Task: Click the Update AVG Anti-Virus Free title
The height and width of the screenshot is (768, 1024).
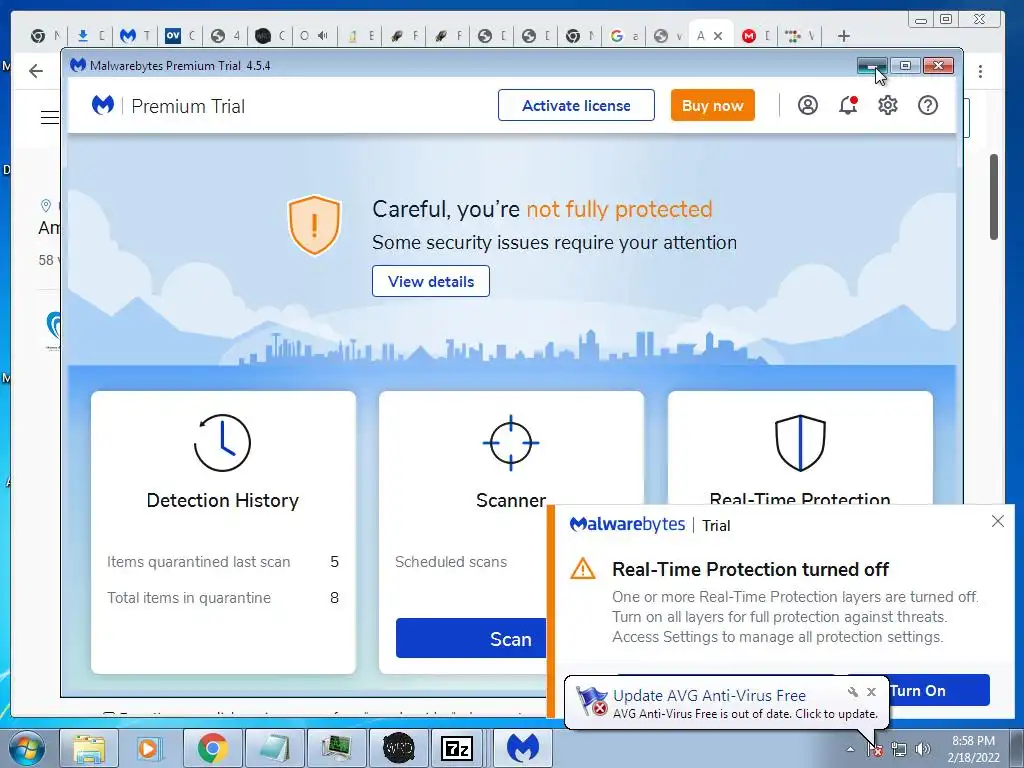Action: [709, 696]
